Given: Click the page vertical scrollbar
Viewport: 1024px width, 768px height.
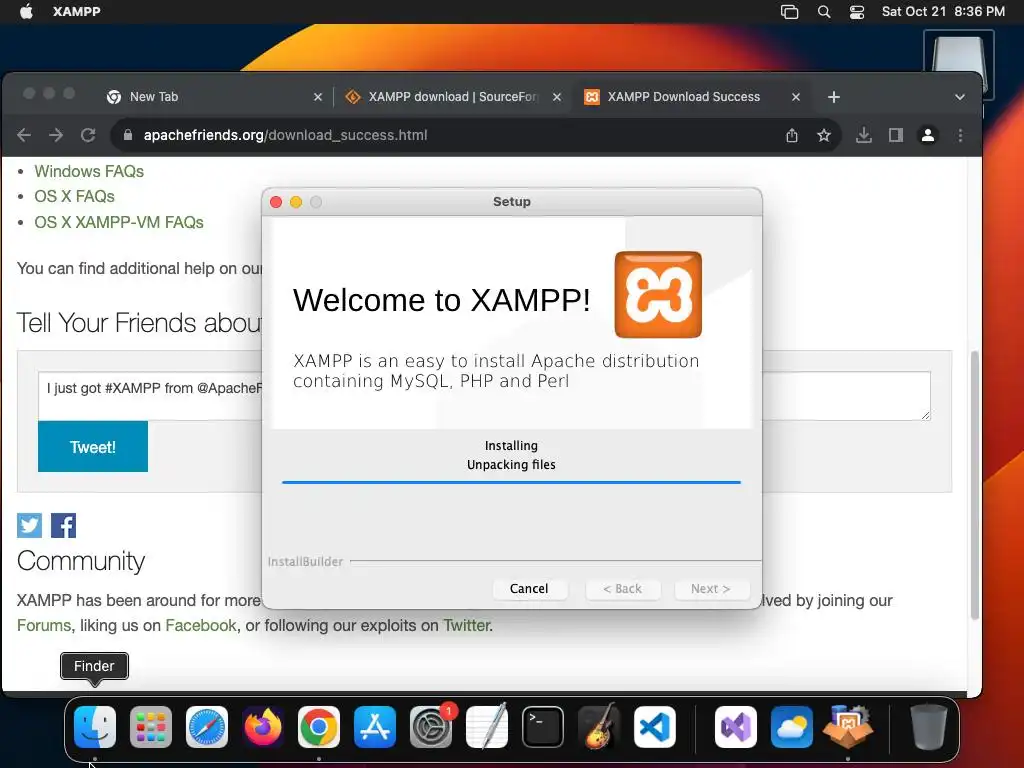Looking at the screenshot, I should 974,485.
